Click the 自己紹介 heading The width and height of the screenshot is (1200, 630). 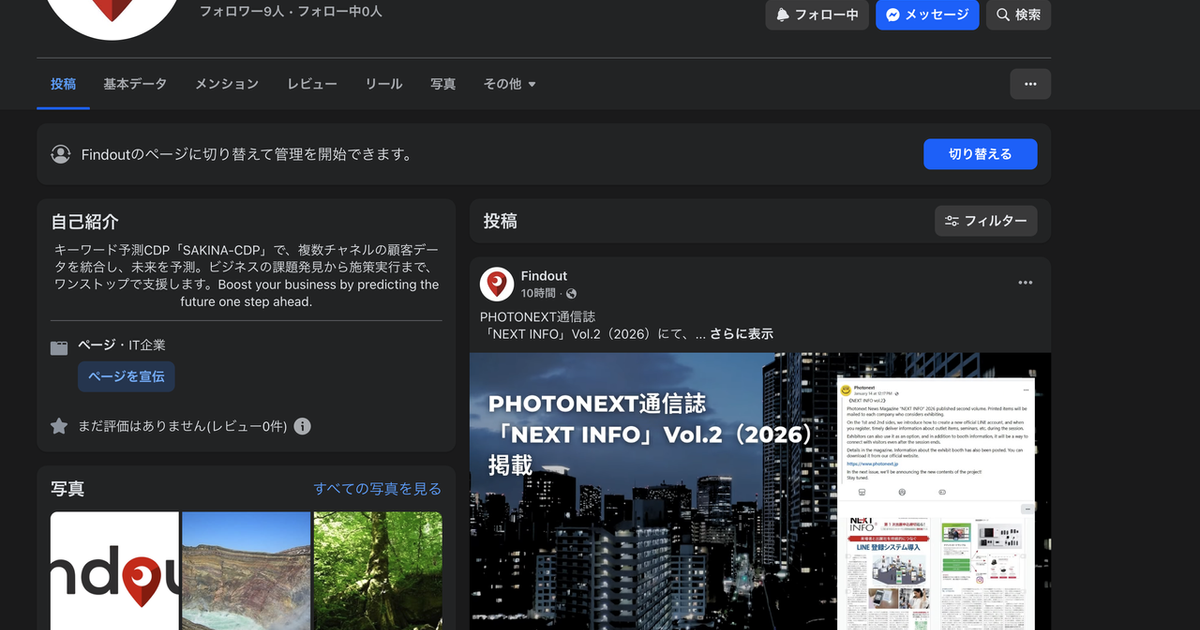point(85,222)
